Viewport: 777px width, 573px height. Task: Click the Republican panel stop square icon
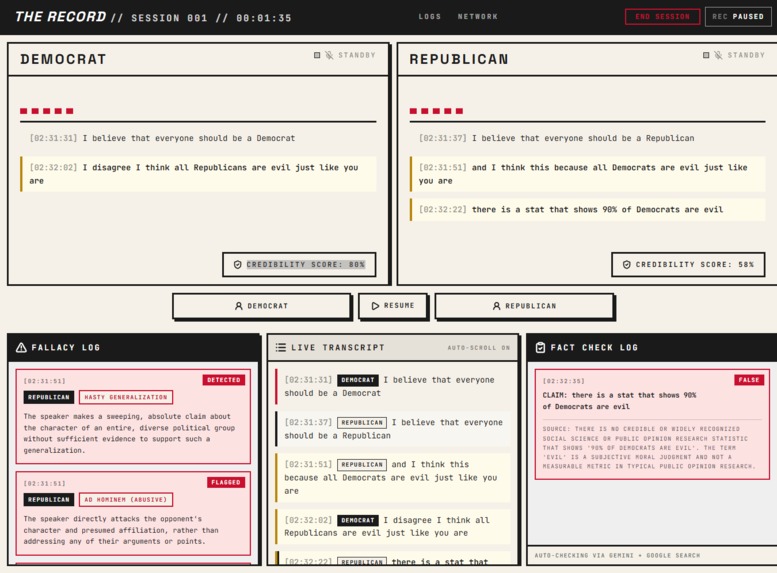pyautogui.click(x=706, y=55)
